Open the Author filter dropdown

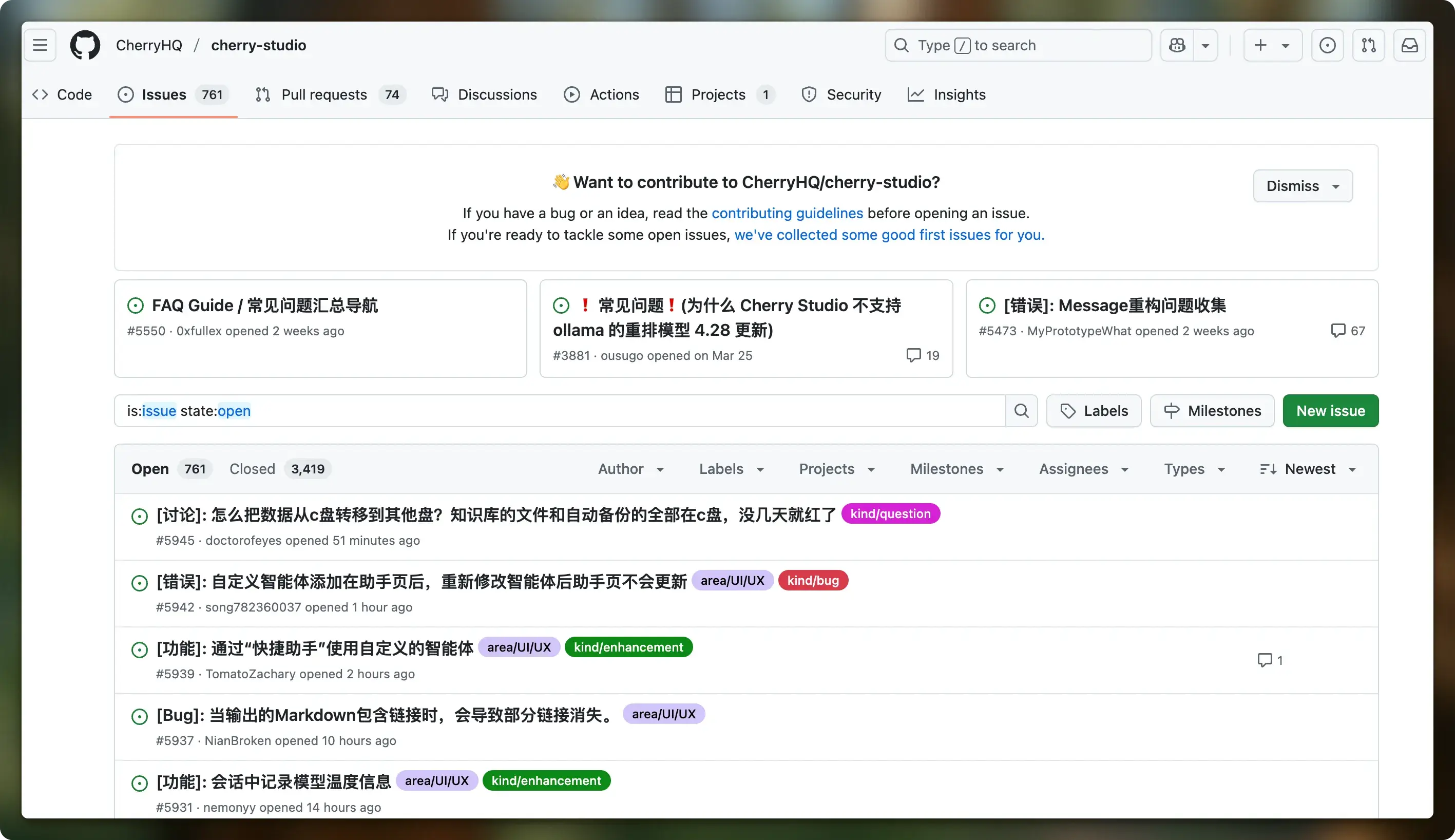(630, 469)
